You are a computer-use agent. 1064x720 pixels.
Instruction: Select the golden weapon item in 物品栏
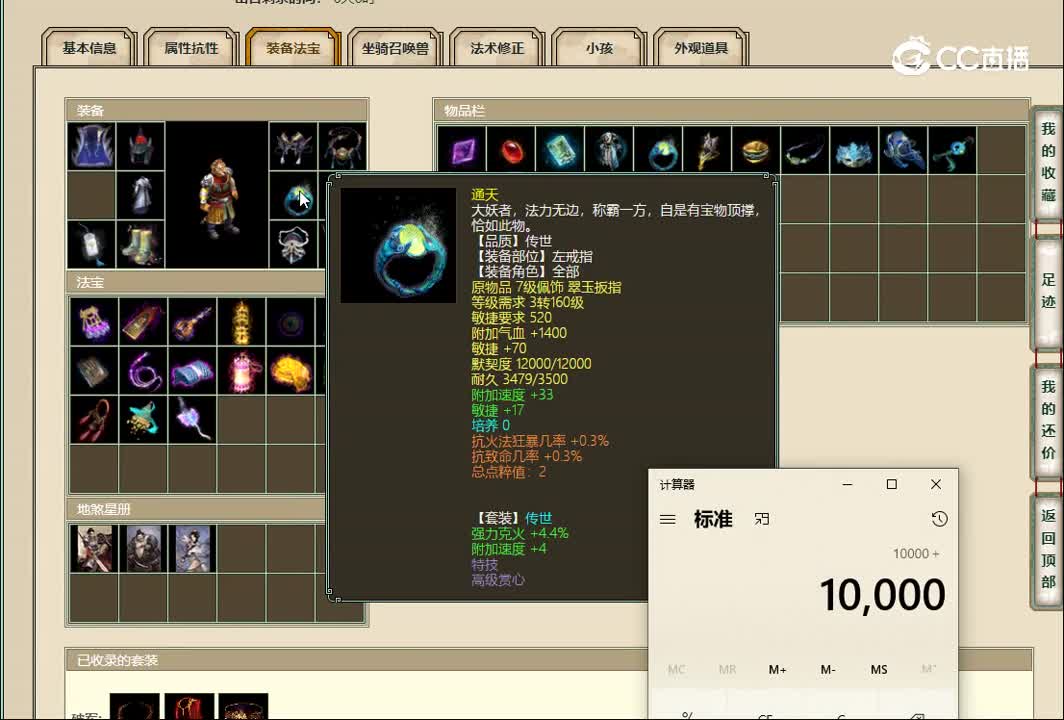pos(707,150)
